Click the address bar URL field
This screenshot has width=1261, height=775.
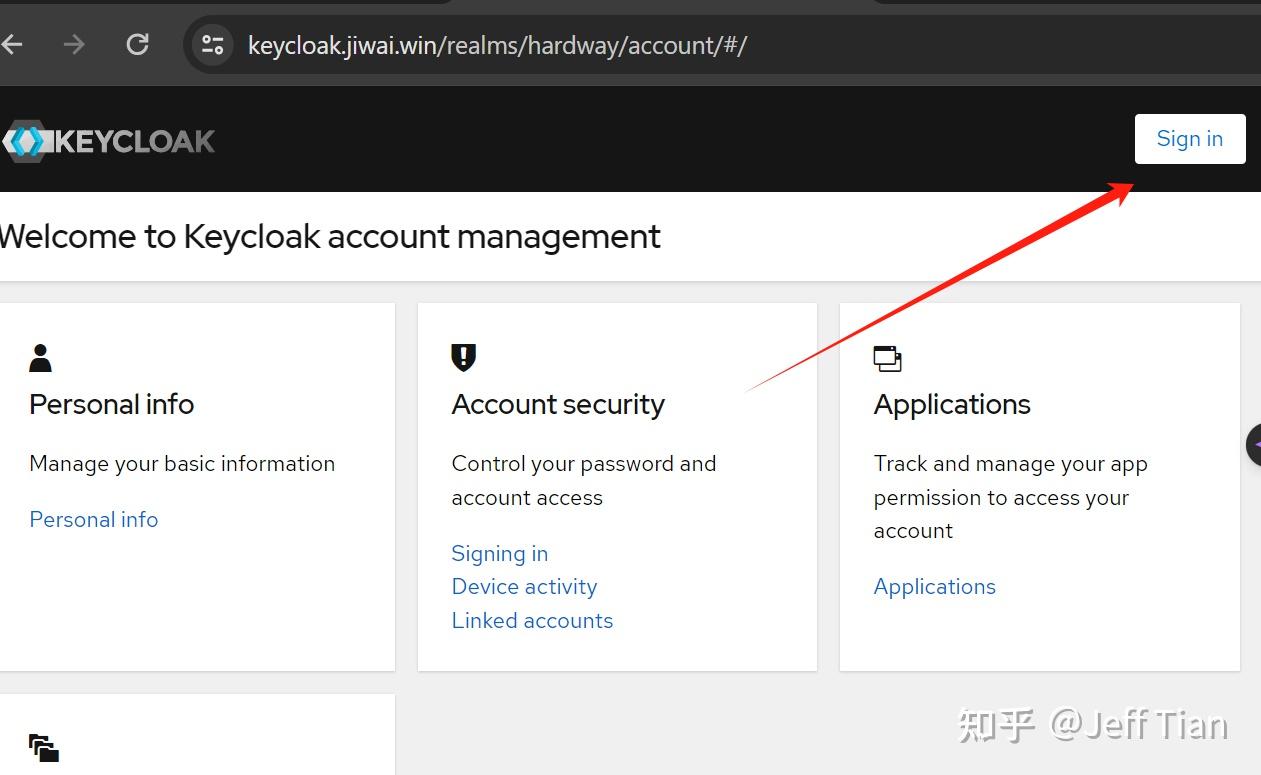pos(500,44)
